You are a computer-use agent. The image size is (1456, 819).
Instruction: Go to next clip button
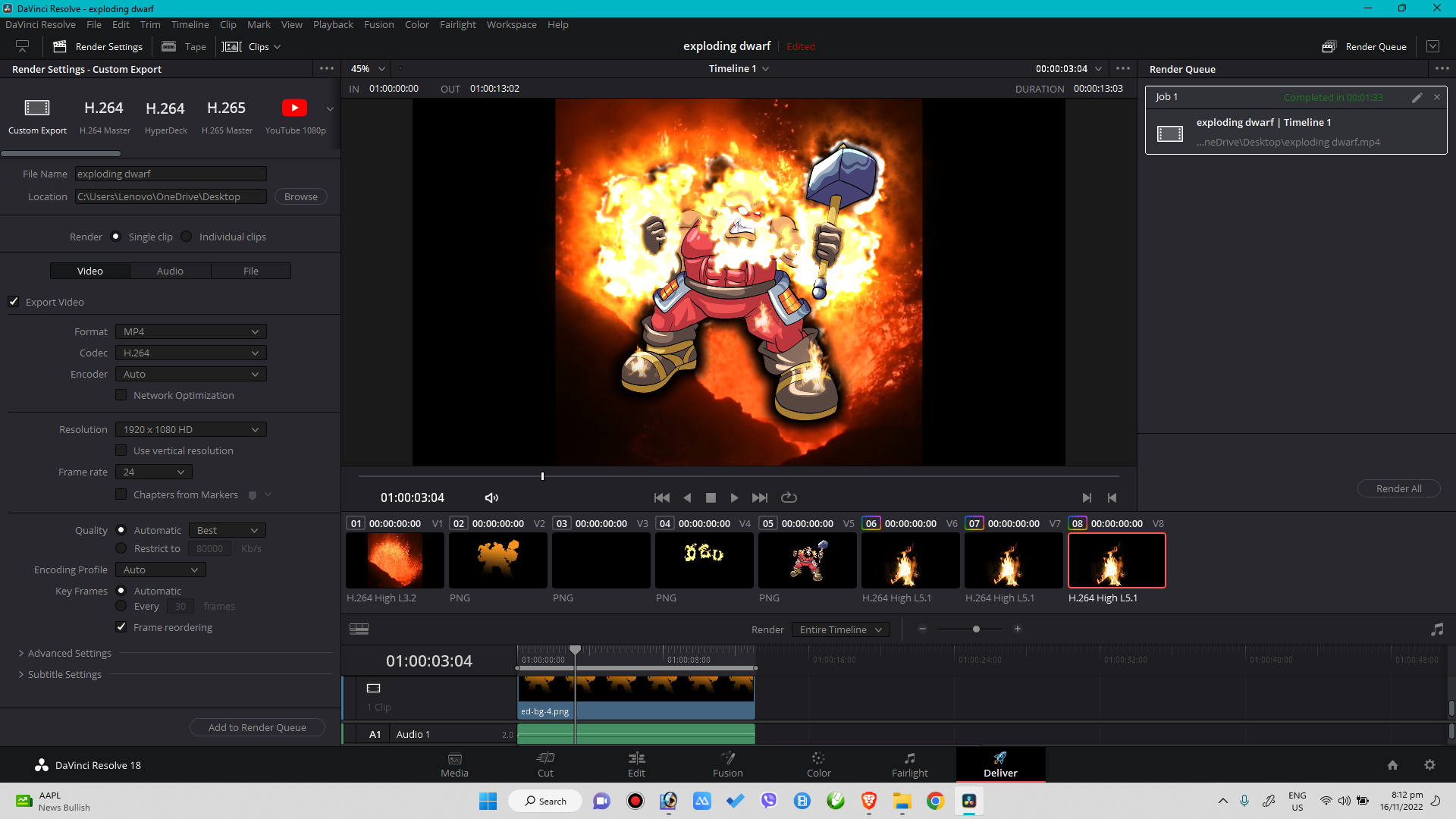tap(1087, 497)
